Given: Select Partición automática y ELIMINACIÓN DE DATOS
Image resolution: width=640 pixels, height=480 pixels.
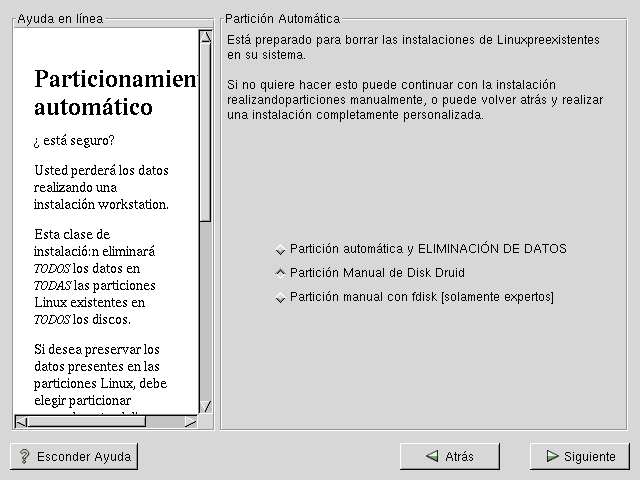Looking at the screenshot, I should coord(281,249).
